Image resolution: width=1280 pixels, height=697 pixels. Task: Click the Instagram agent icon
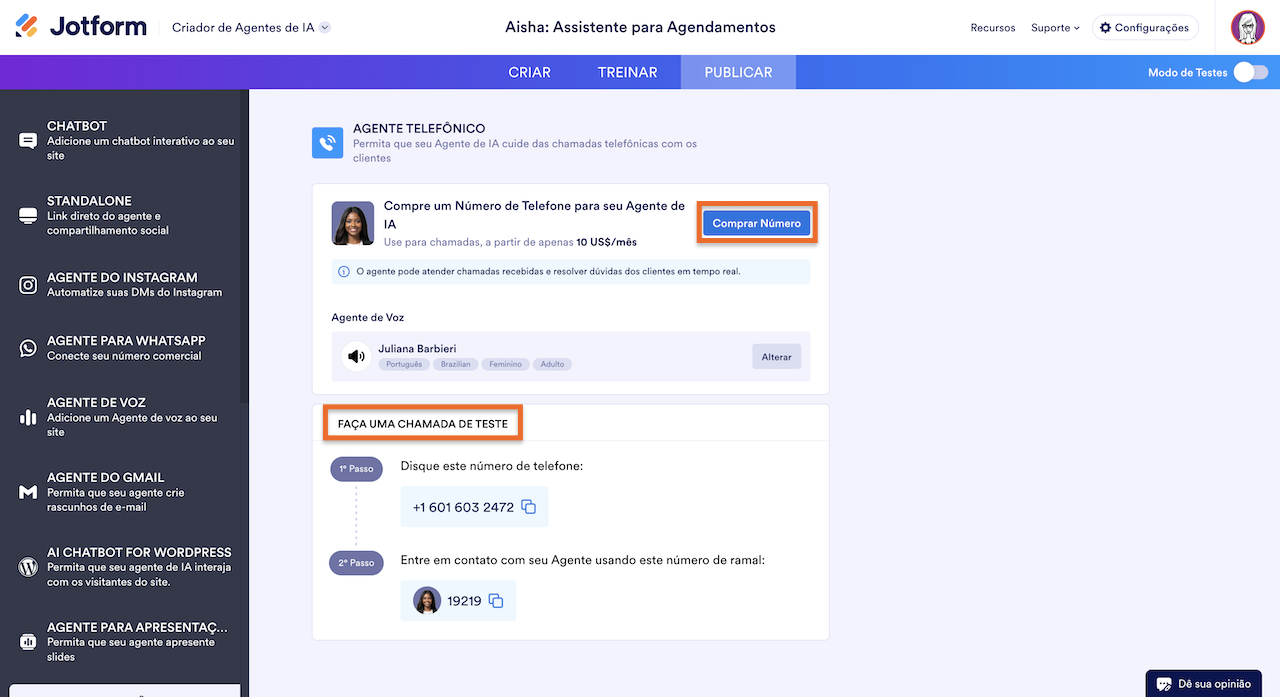point(28,285)
